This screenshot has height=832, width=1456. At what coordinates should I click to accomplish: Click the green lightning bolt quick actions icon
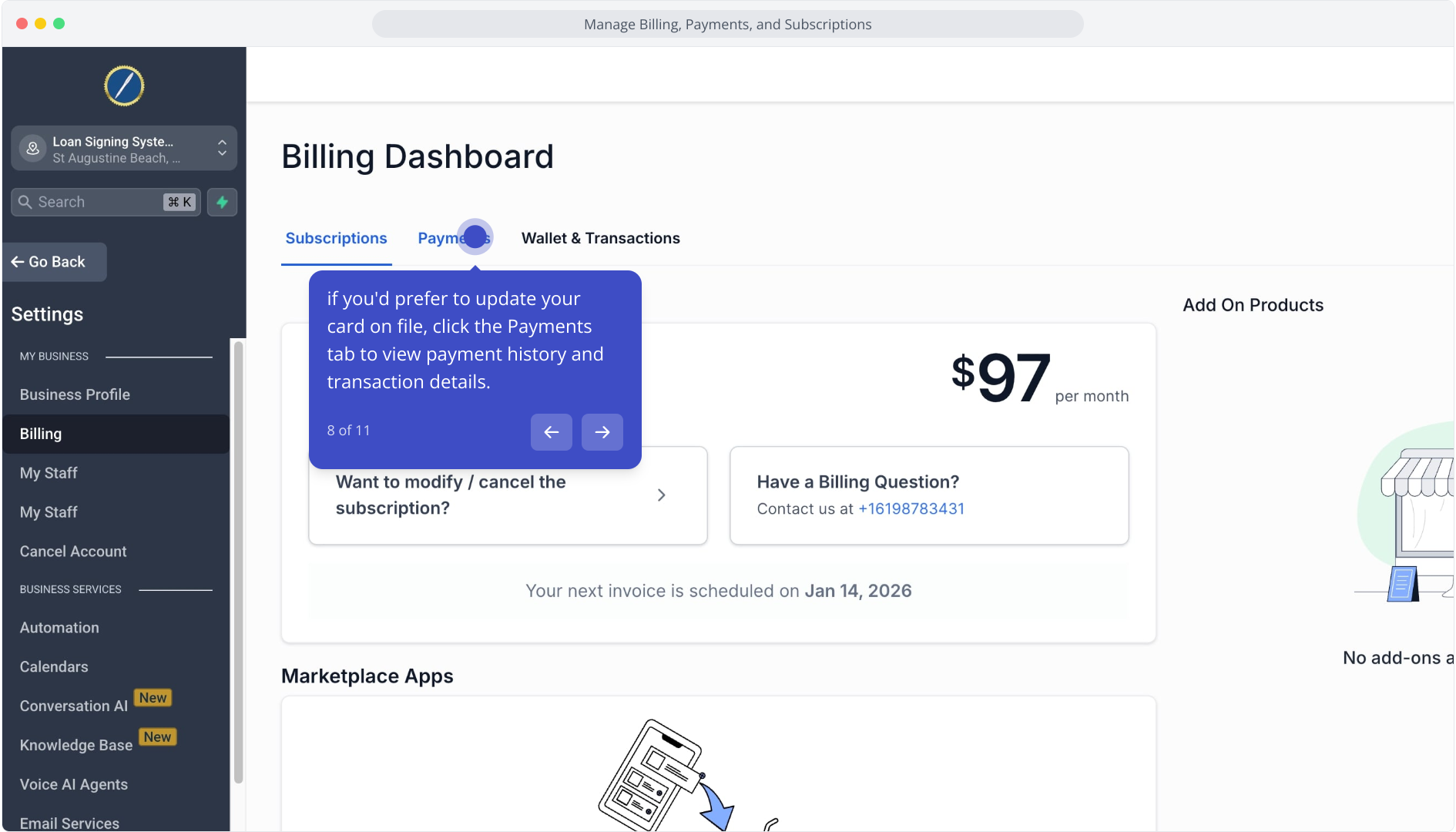[x=222, y=202]
